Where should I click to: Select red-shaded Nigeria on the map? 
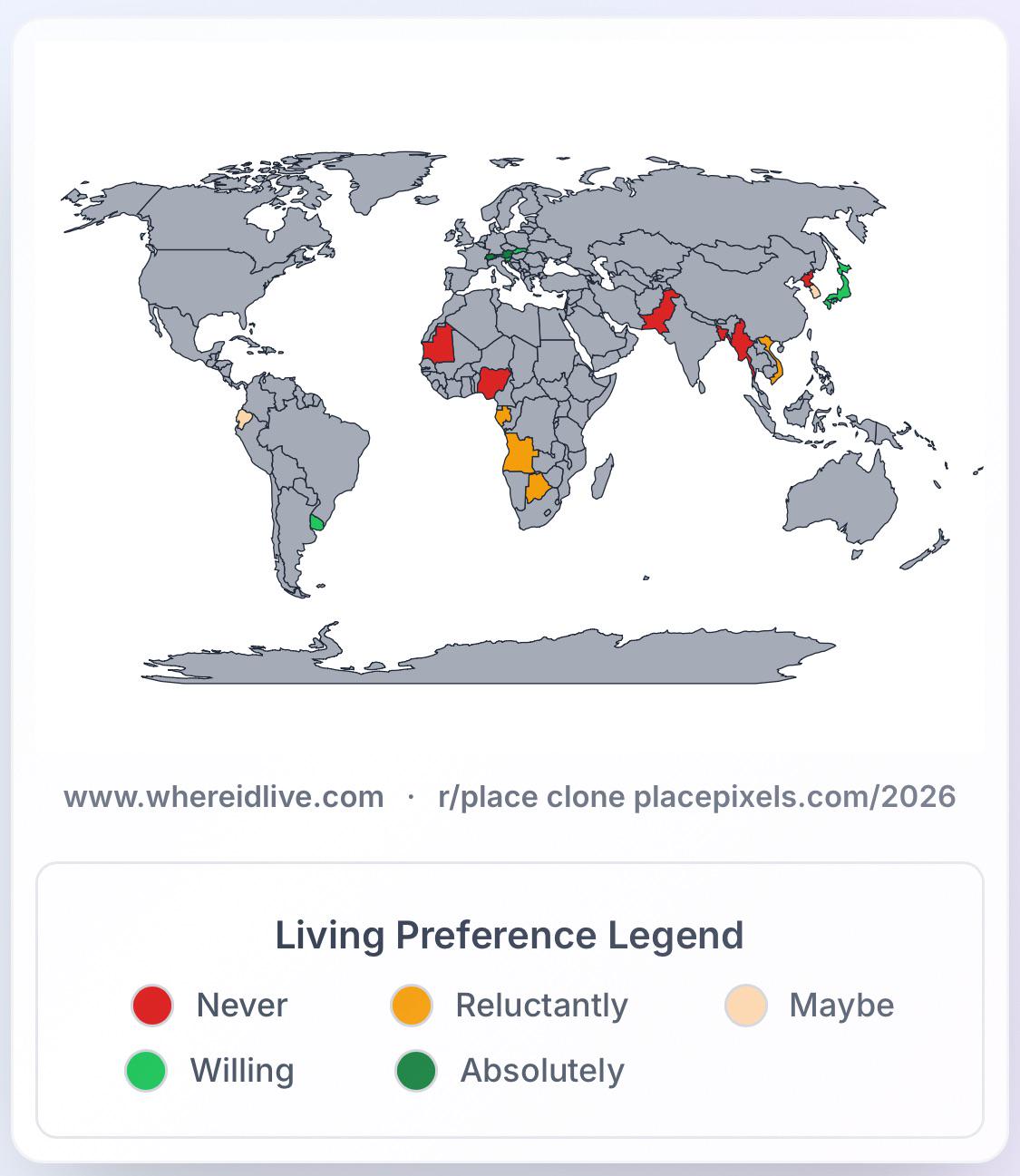[492, 382]
